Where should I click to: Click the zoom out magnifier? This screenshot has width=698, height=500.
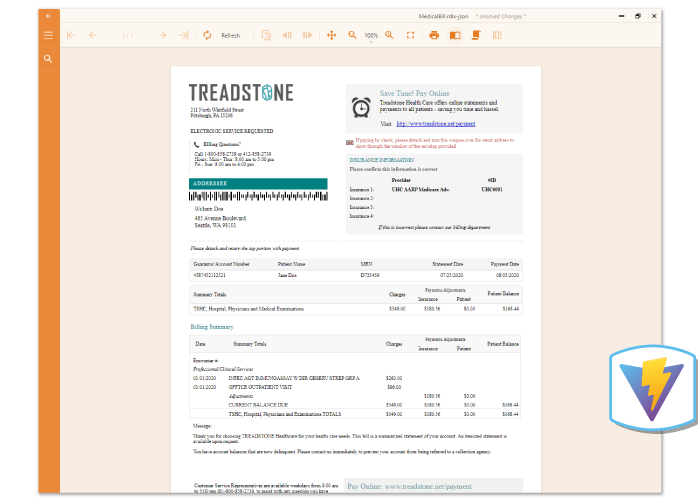click(x=352, y=36)
